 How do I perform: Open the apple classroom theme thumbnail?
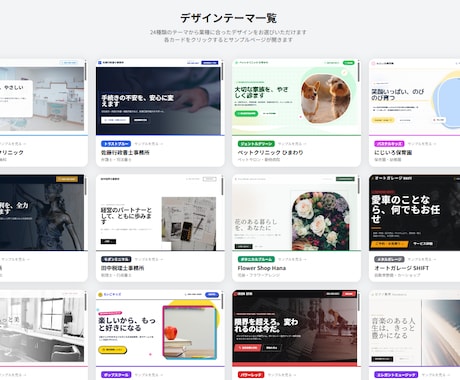[x=160, y=328]
